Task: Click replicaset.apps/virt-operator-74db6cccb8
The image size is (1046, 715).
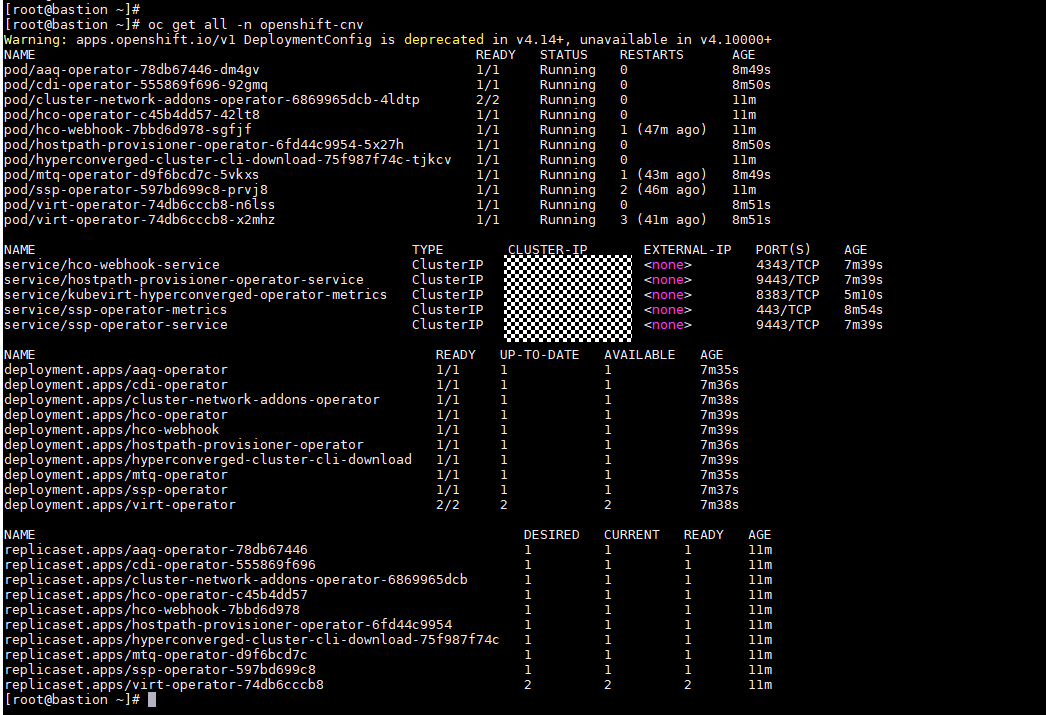Action: [163, 685]
